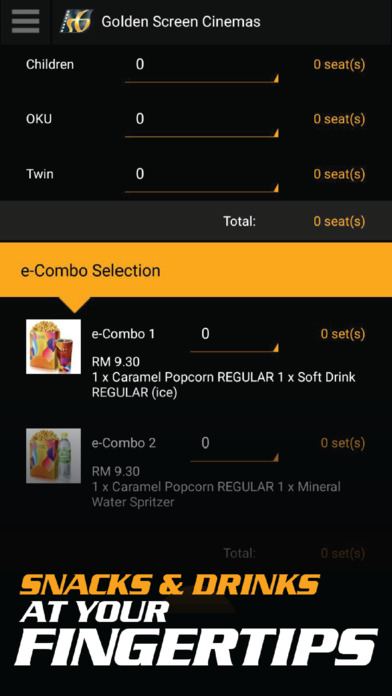
Task: Click the Twin ticket type label
Action: 40,174
